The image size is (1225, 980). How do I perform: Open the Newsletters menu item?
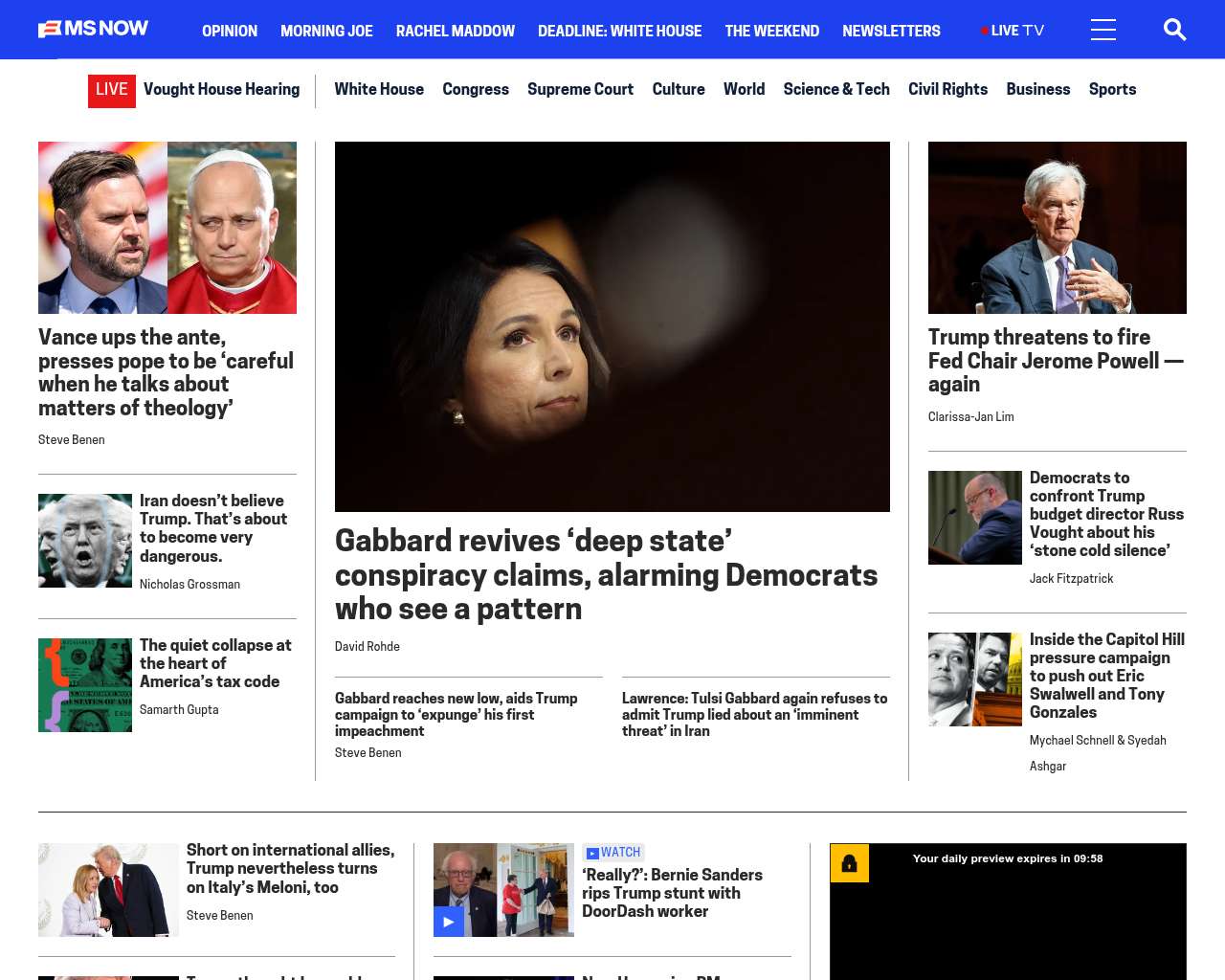pos(890,31)
